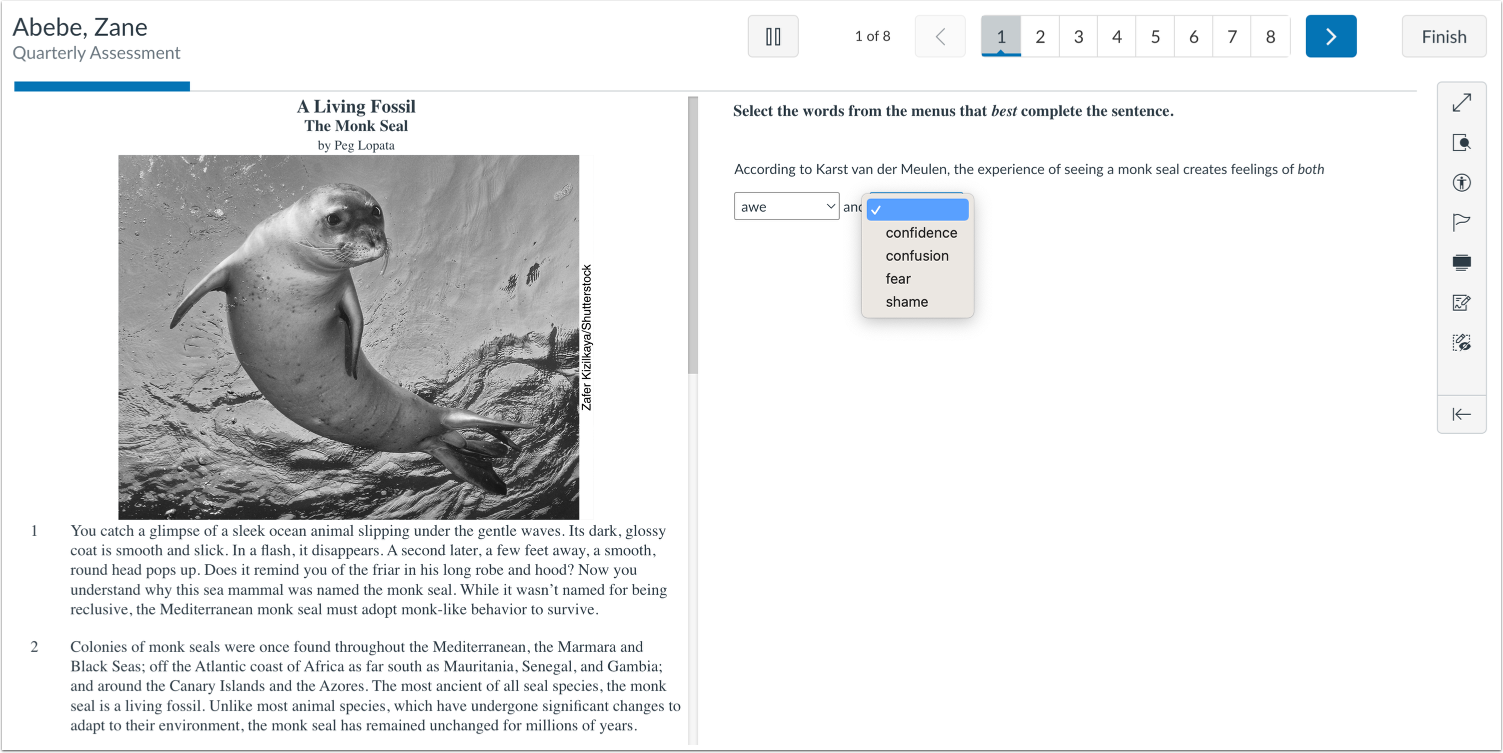Open the notepad annotation tool
The width and height of the screenshot is (1503, 753).
point(1461,302)
